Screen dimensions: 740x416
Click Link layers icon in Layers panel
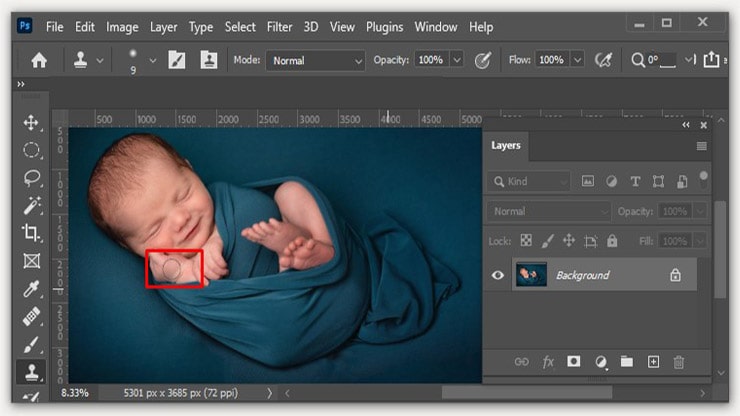pos(521,362)
